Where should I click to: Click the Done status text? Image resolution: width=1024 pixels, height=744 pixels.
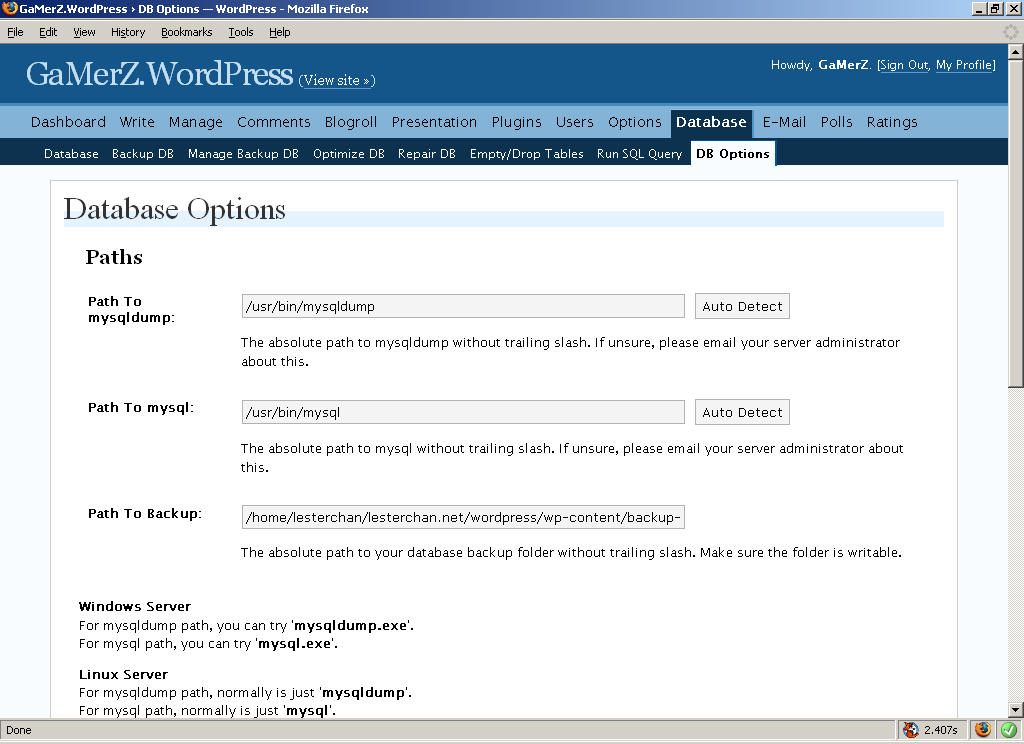(19, 730)
